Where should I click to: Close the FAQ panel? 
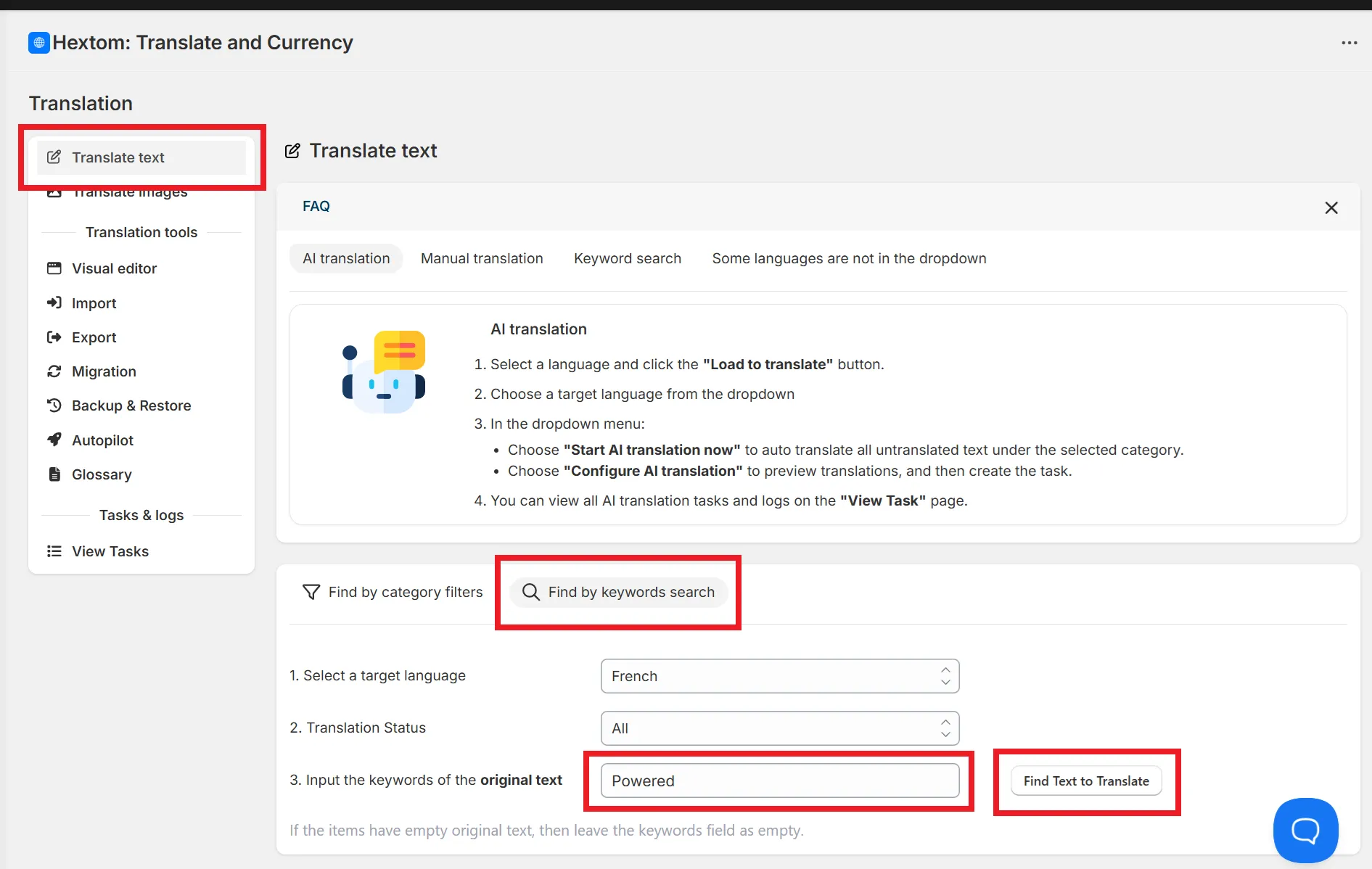click(x=1331, y=207)
